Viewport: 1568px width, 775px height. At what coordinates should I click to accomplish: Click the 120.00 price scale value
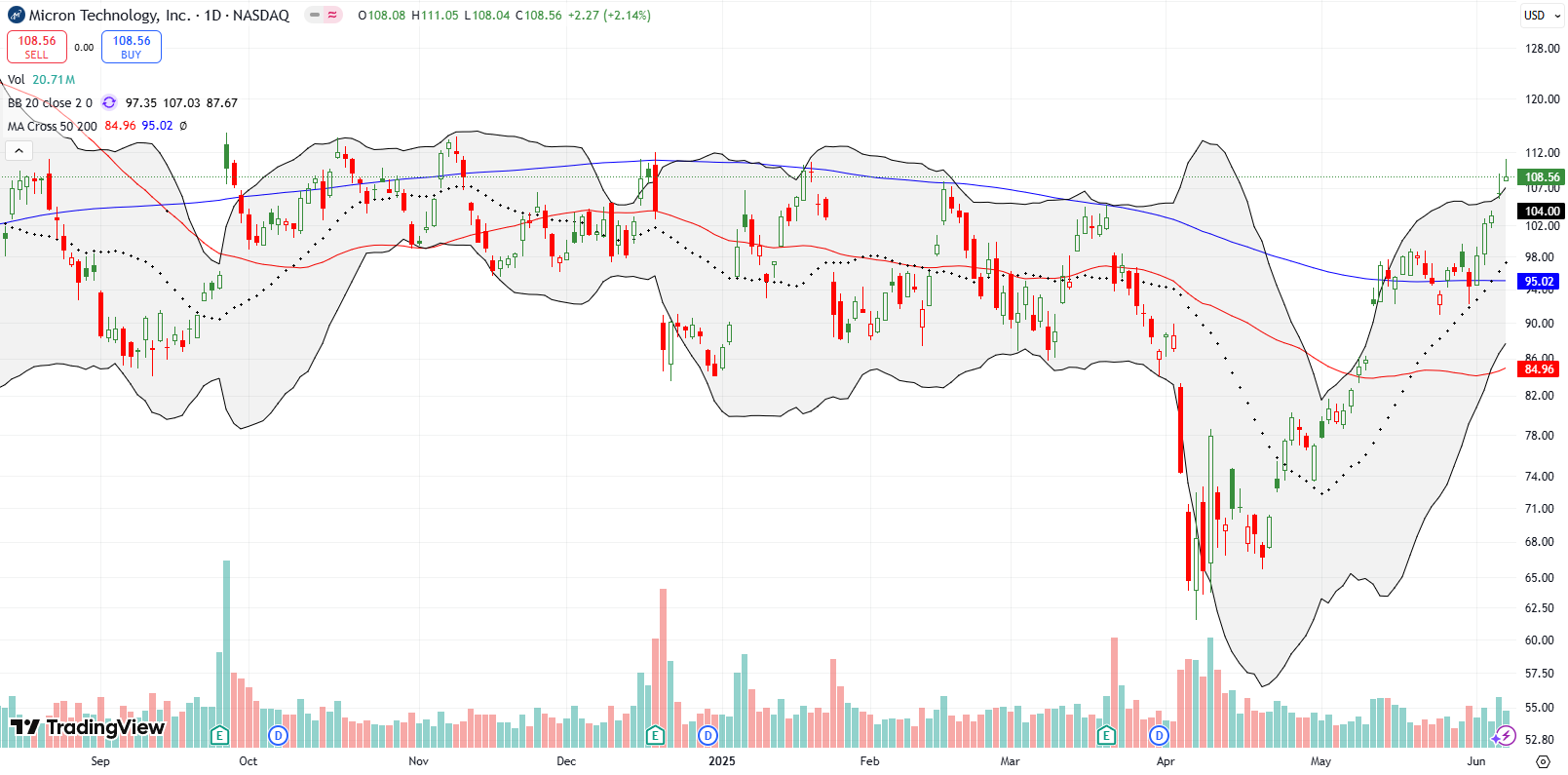(x=1542, y=99)
